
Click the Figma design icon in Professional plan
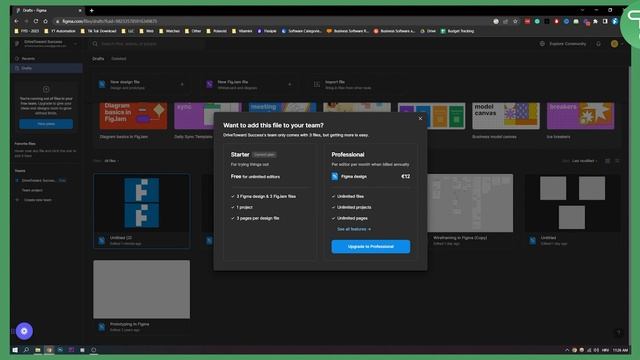(x=335, y=176)
